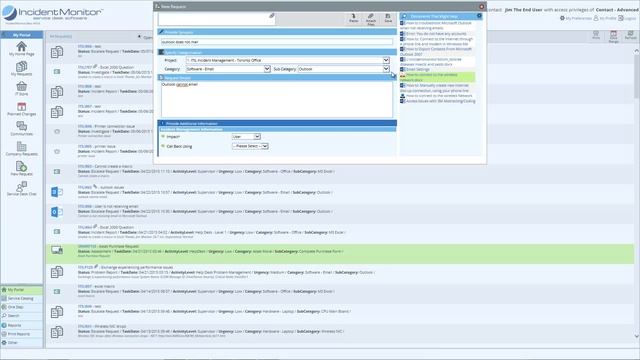Select My Portal tab at bottom left

point(22,290)
